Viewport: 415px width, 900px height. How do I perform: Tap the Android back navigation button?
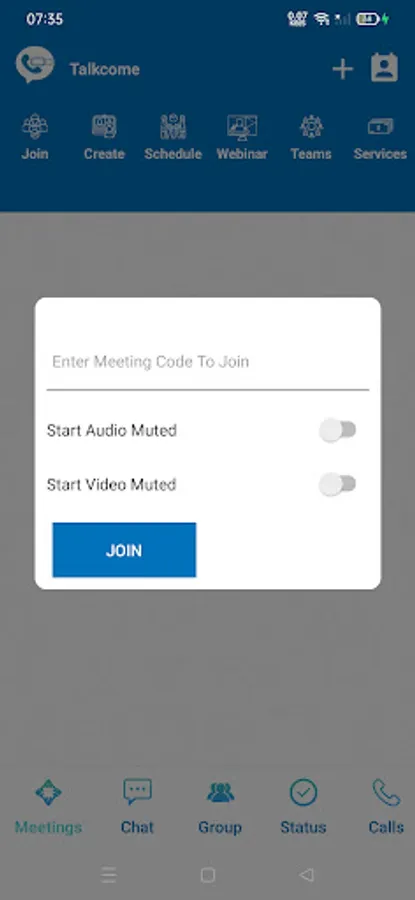point(307,875)
